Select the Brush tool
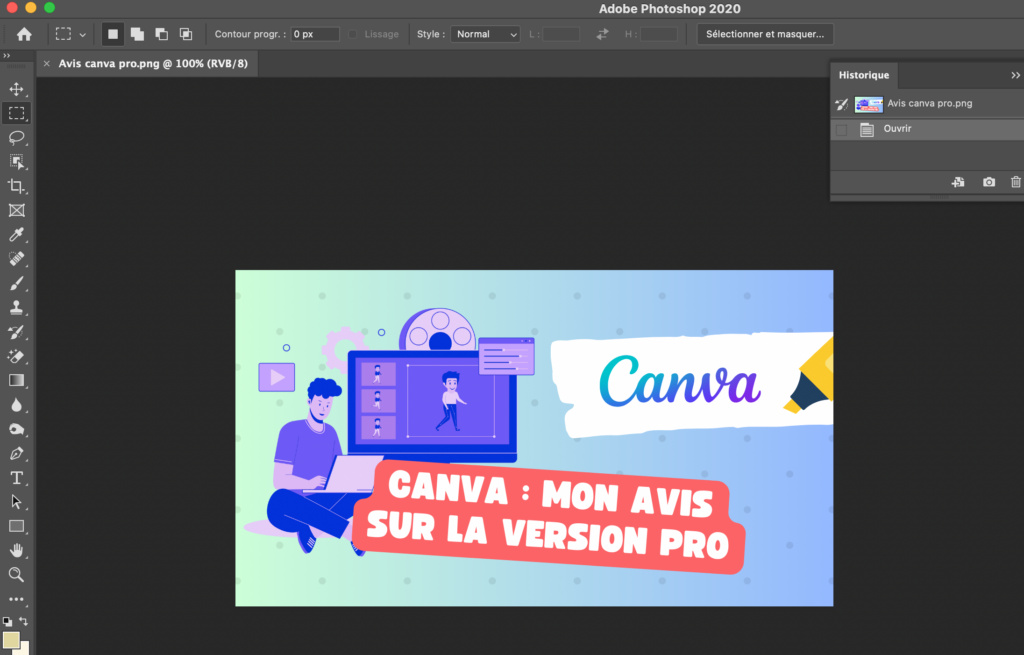Screen dimensions: 1024x655 pyautogui.click(x=16, y=283)
